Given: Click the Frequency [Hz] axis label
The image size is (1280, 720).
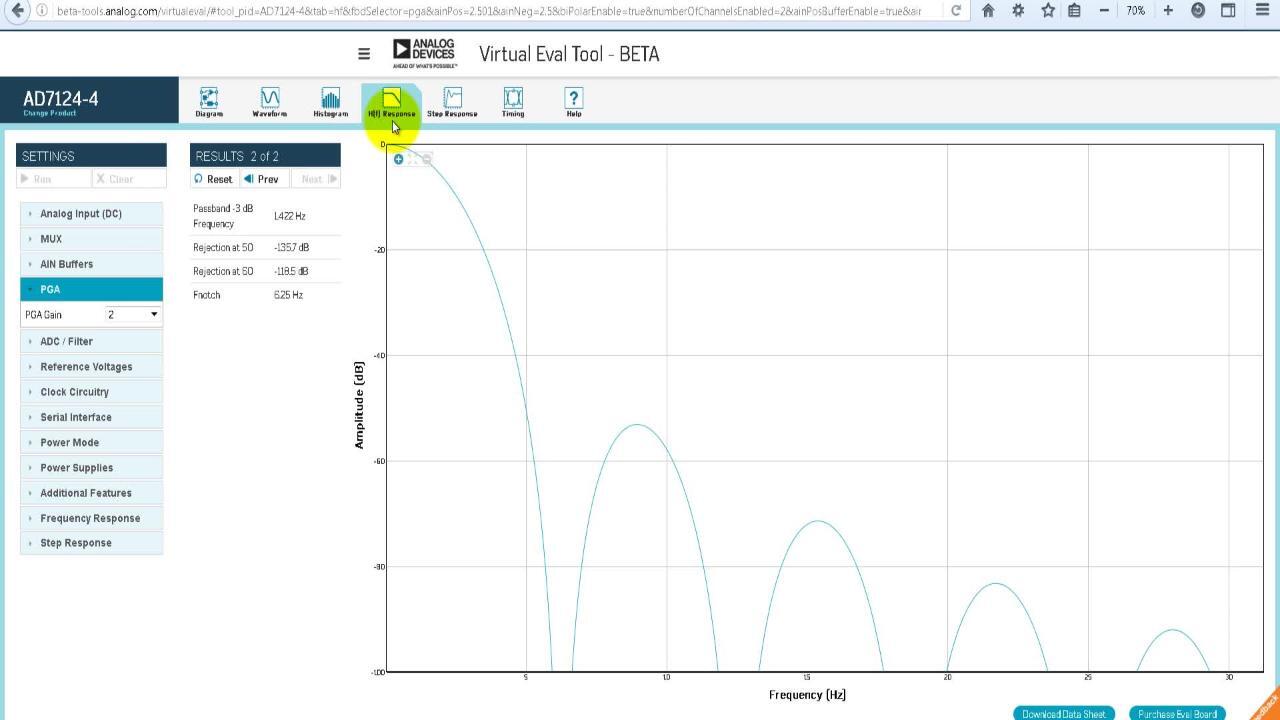Looking at the screenshot, I should 807,695.
